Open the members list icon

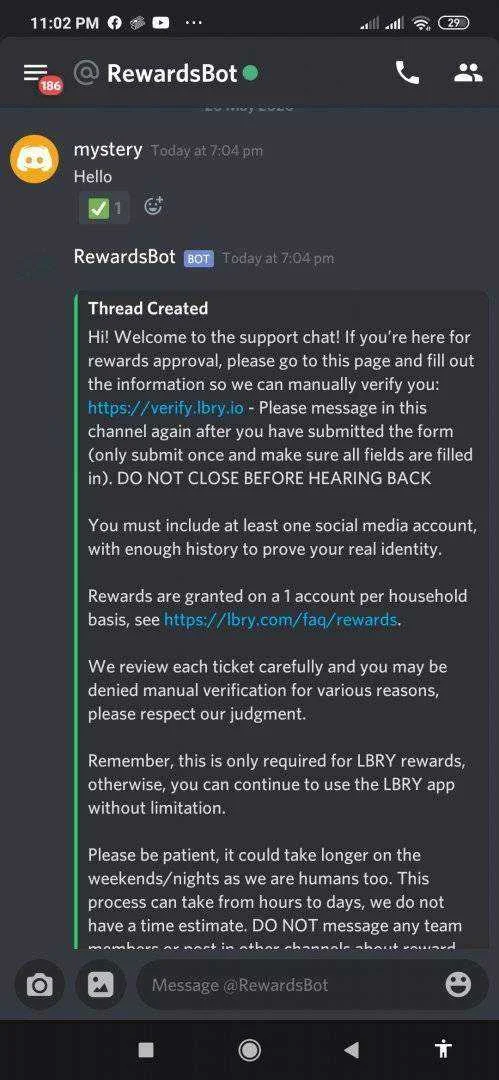pyautogui.click(x=468, y=72)
